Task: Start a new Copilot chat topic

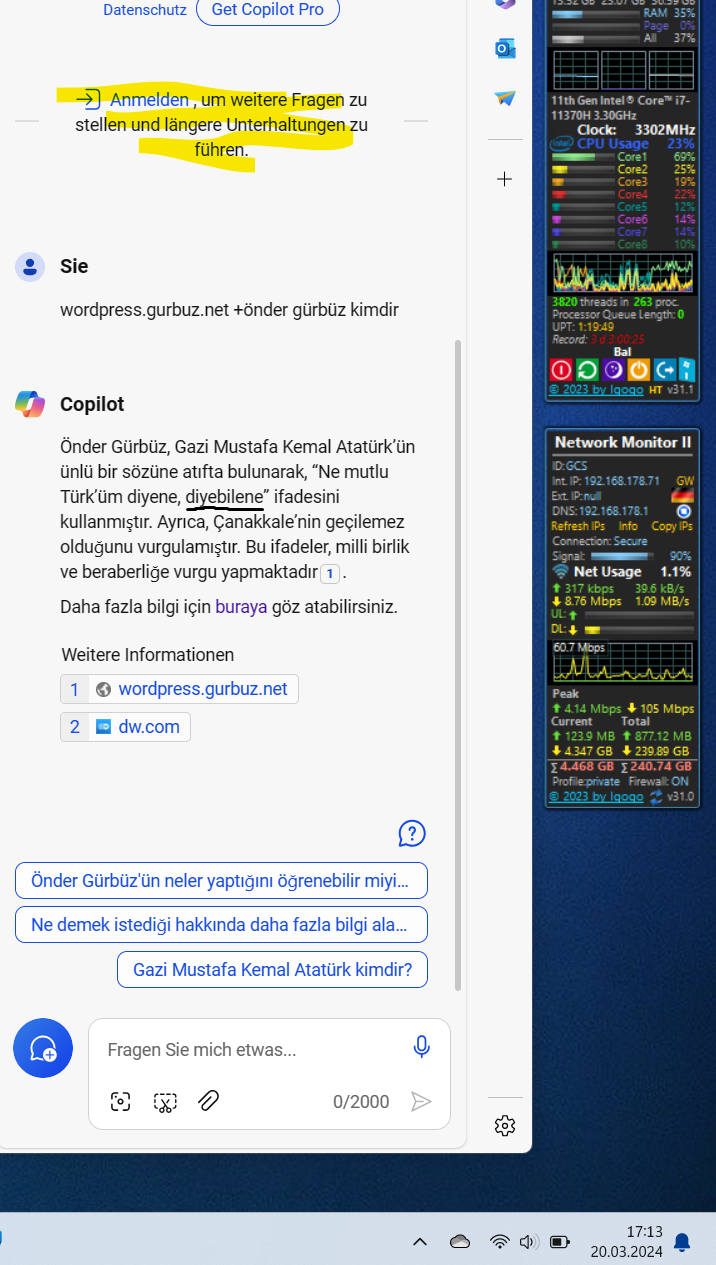Action: pyautogui.click(x=43, y=1048)
